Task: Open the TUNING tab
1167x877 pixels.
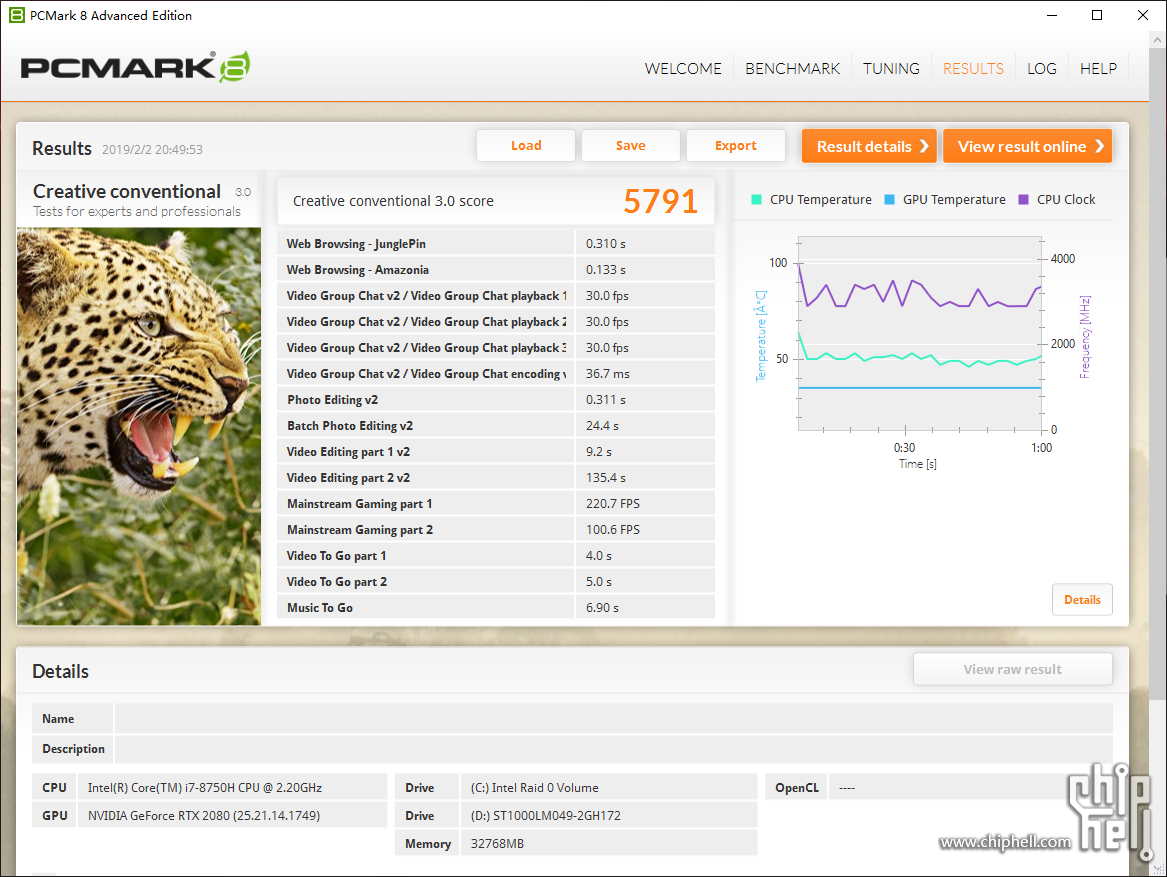Action: (891, 68)
